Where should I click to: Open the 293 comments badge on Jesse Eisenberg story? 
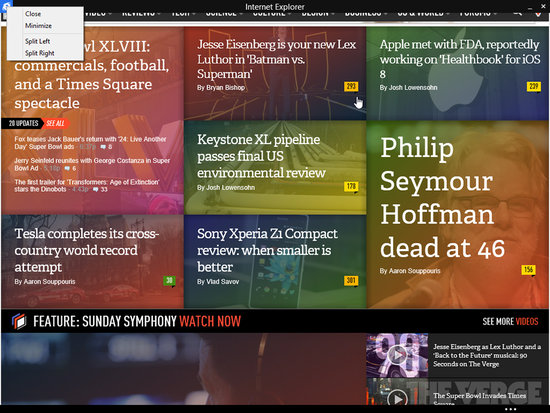pos(351,87)
